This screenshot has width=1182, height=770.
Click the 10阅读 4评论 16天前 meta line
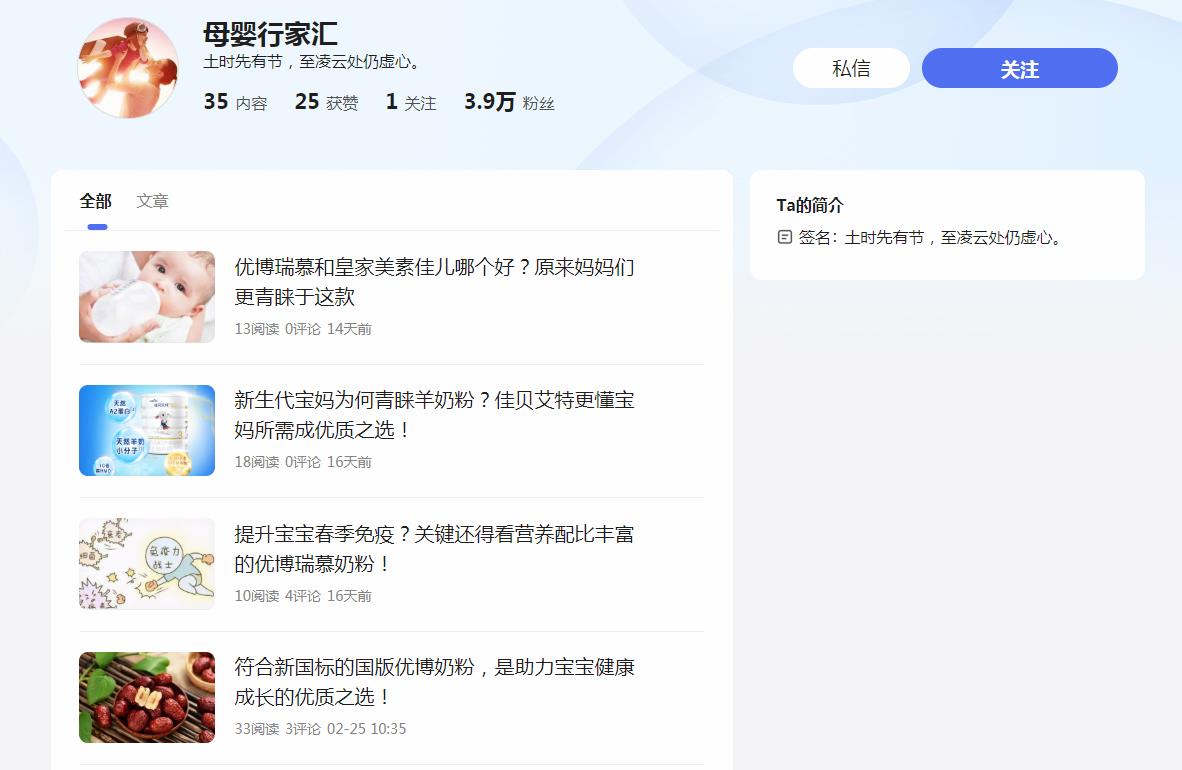[303, 596]
